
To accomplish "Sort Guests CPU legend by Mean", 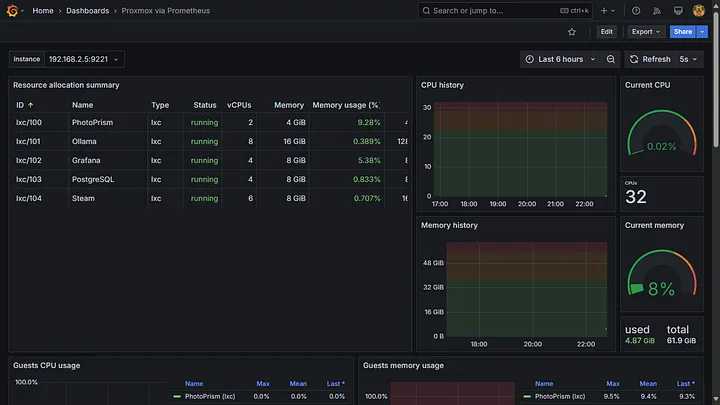I will [x=298, y=383].
